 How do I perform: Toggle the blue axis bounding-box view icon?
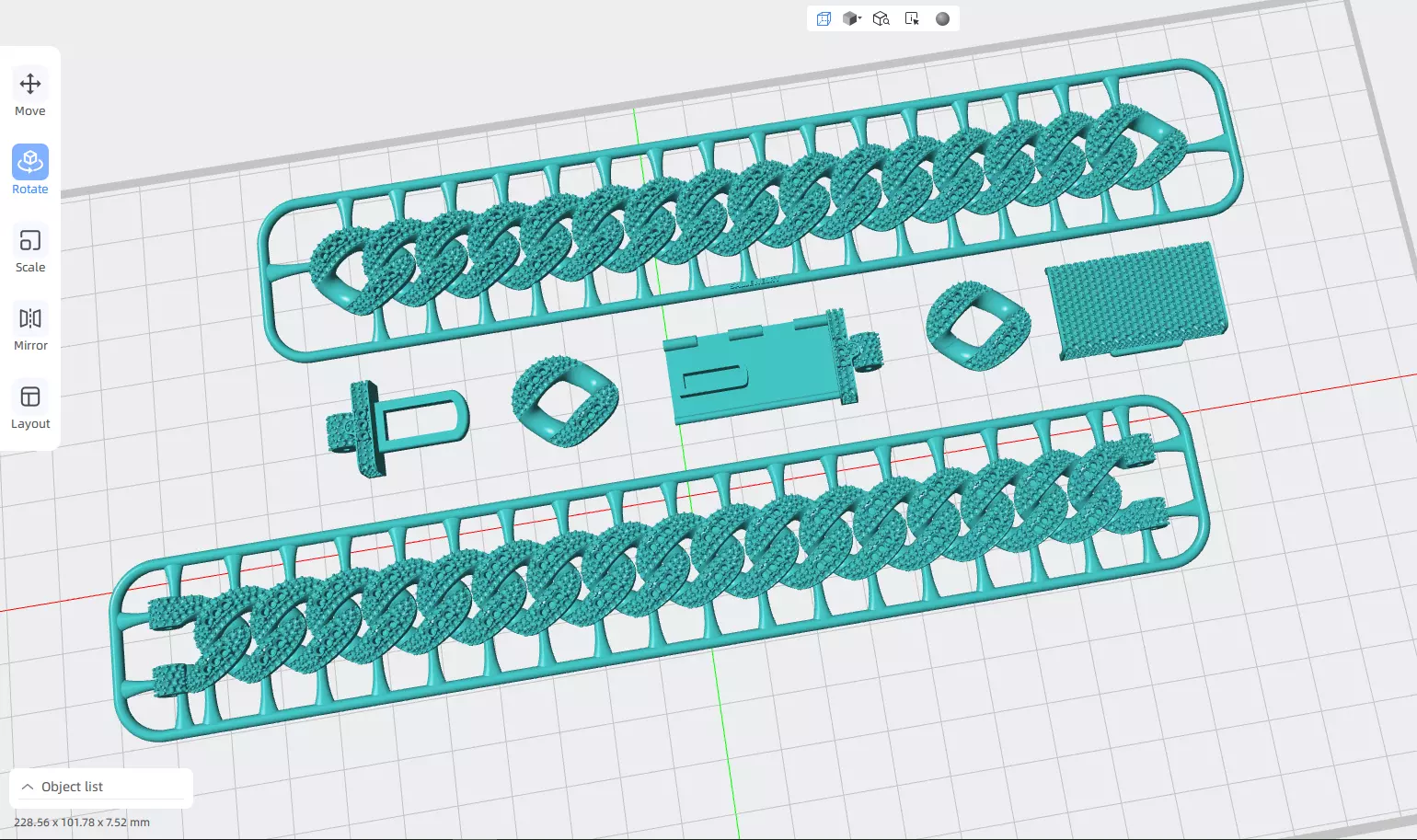click(824, 18)
